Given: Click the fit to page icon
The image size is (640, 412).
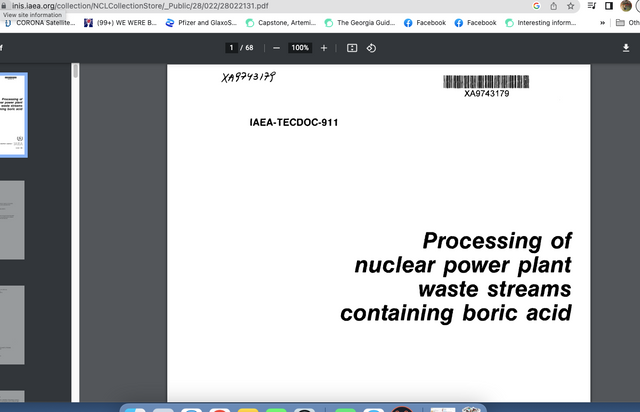Looking at the screenshot, I should point(352,48).
